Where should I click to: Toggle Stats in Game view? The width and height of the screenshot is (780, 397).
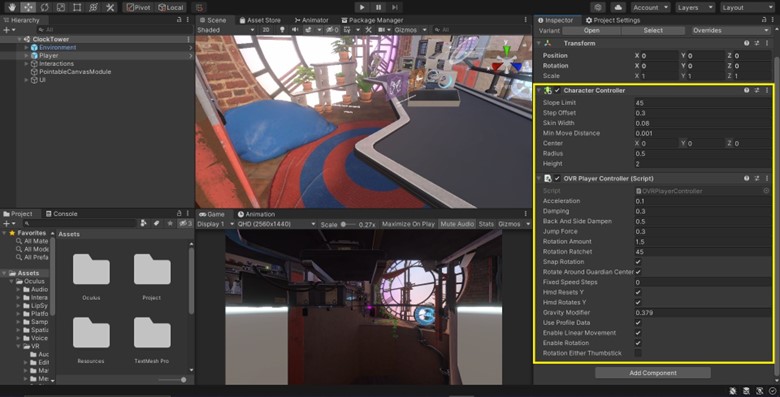(x=486, y=224)
